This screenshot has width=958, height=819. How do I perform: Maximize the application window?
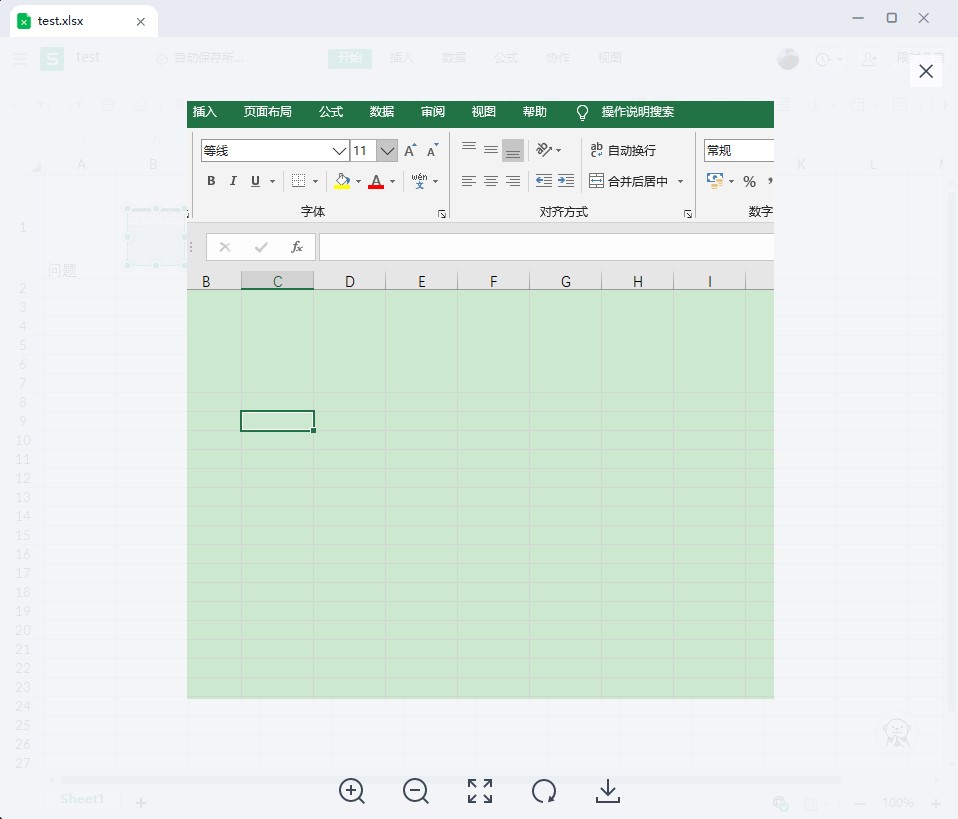point(891,18)
